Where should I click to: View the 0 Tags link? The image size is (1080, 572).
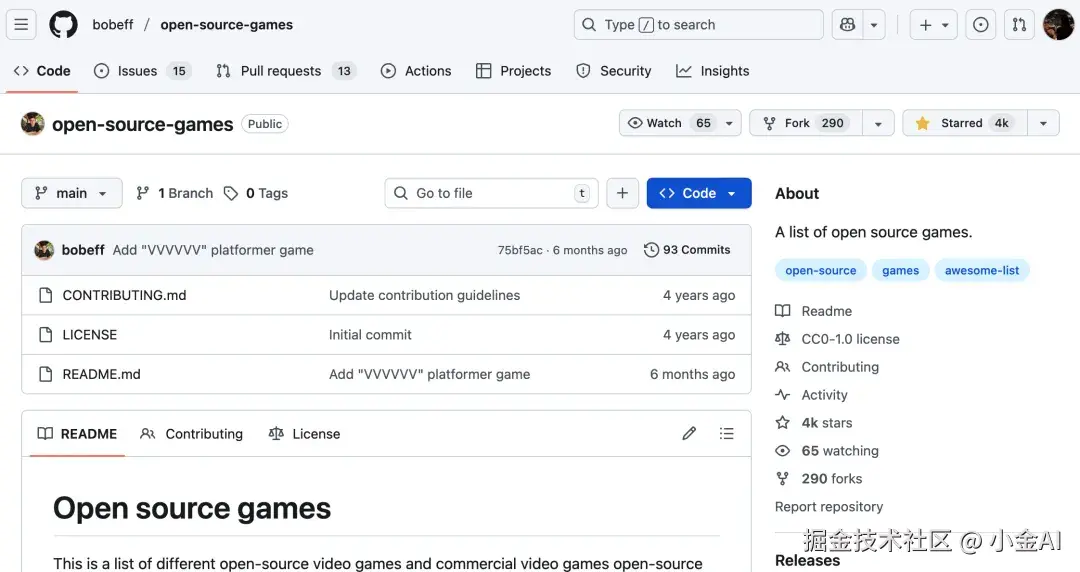[256, 194]
